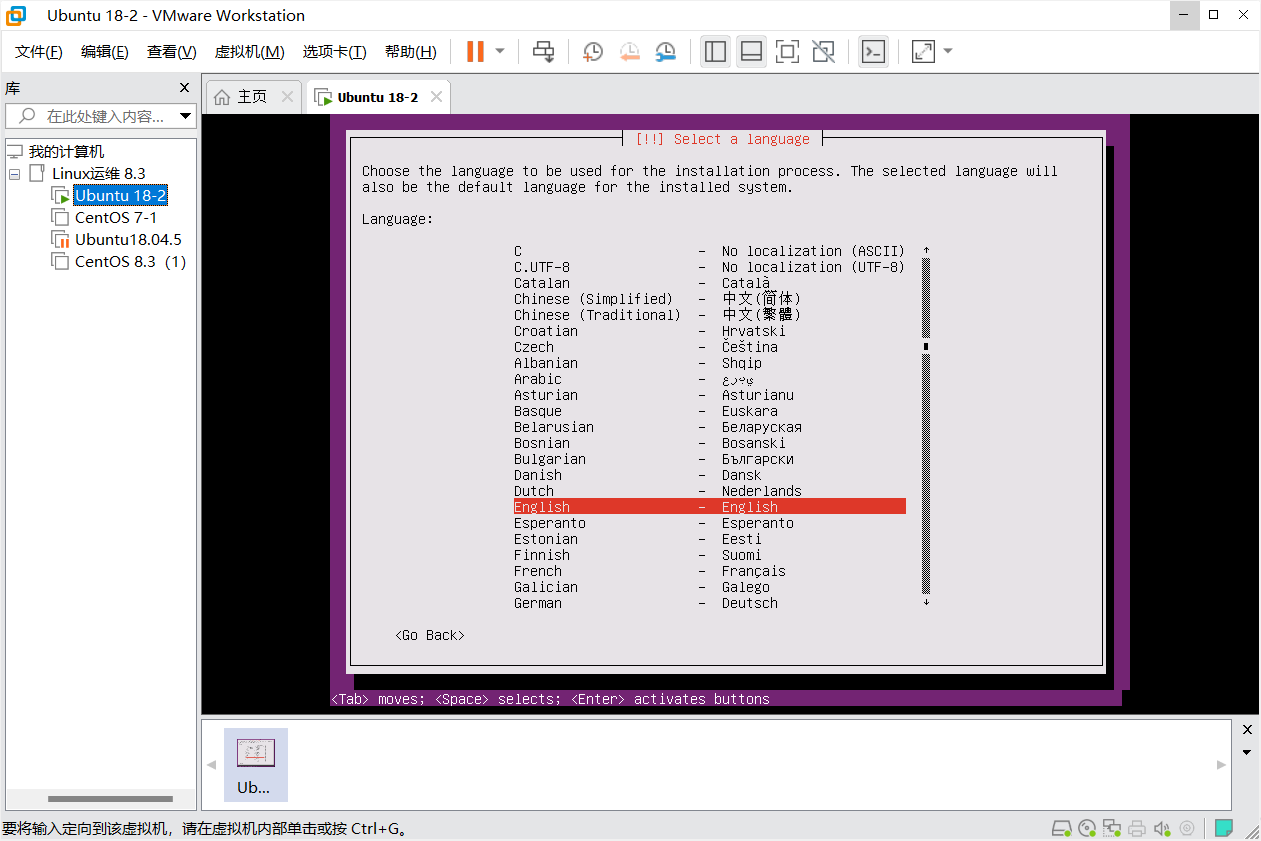Close the thumbnail bar panel
The width and height of the screenshot is (1261, 841).
(1247, 729)
